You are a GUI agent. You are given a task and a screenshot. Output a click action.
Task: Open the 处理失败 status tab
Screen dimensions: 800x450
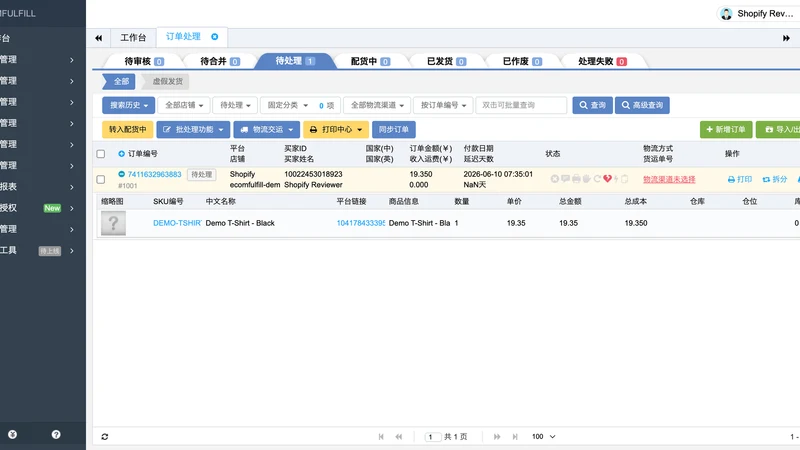click(x=602, y=61)
